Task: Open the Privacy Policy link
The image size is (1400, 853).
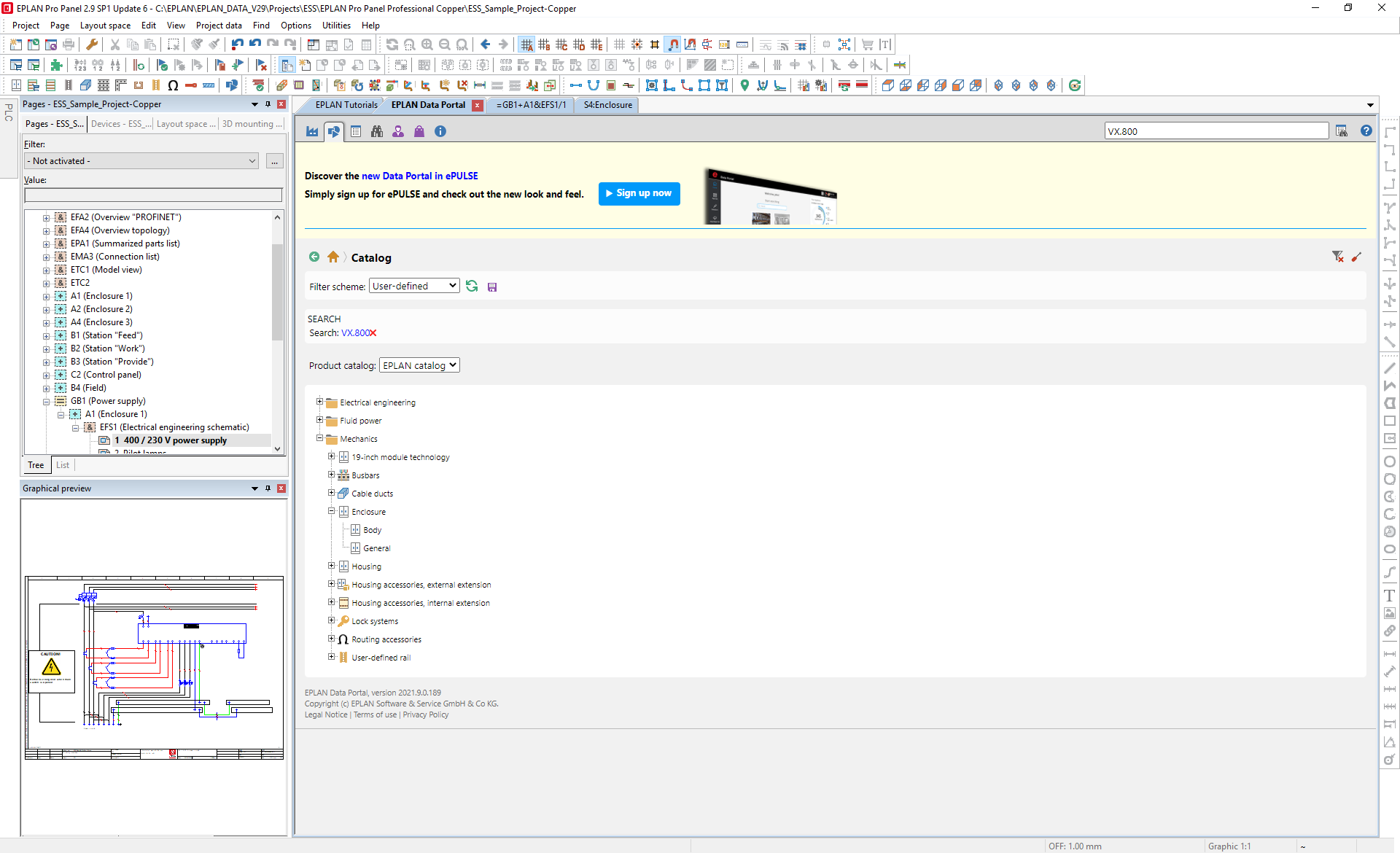Action: click(426, 714)
